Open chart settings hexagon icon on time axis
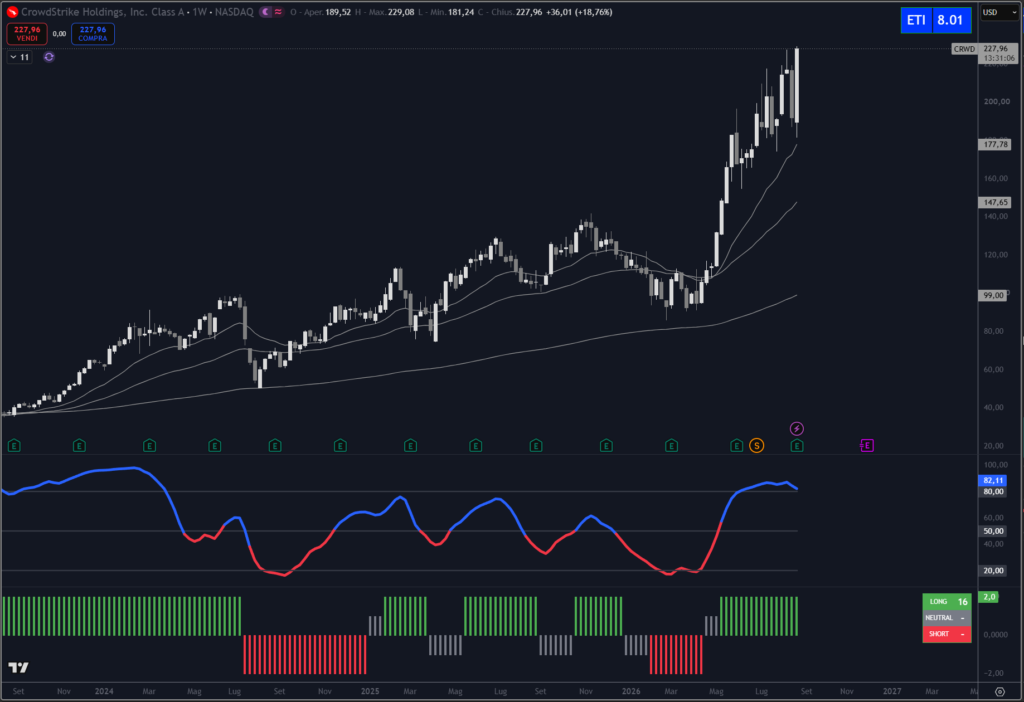Viewport: 1024px width, 702px height. (x=1000, y=691)
